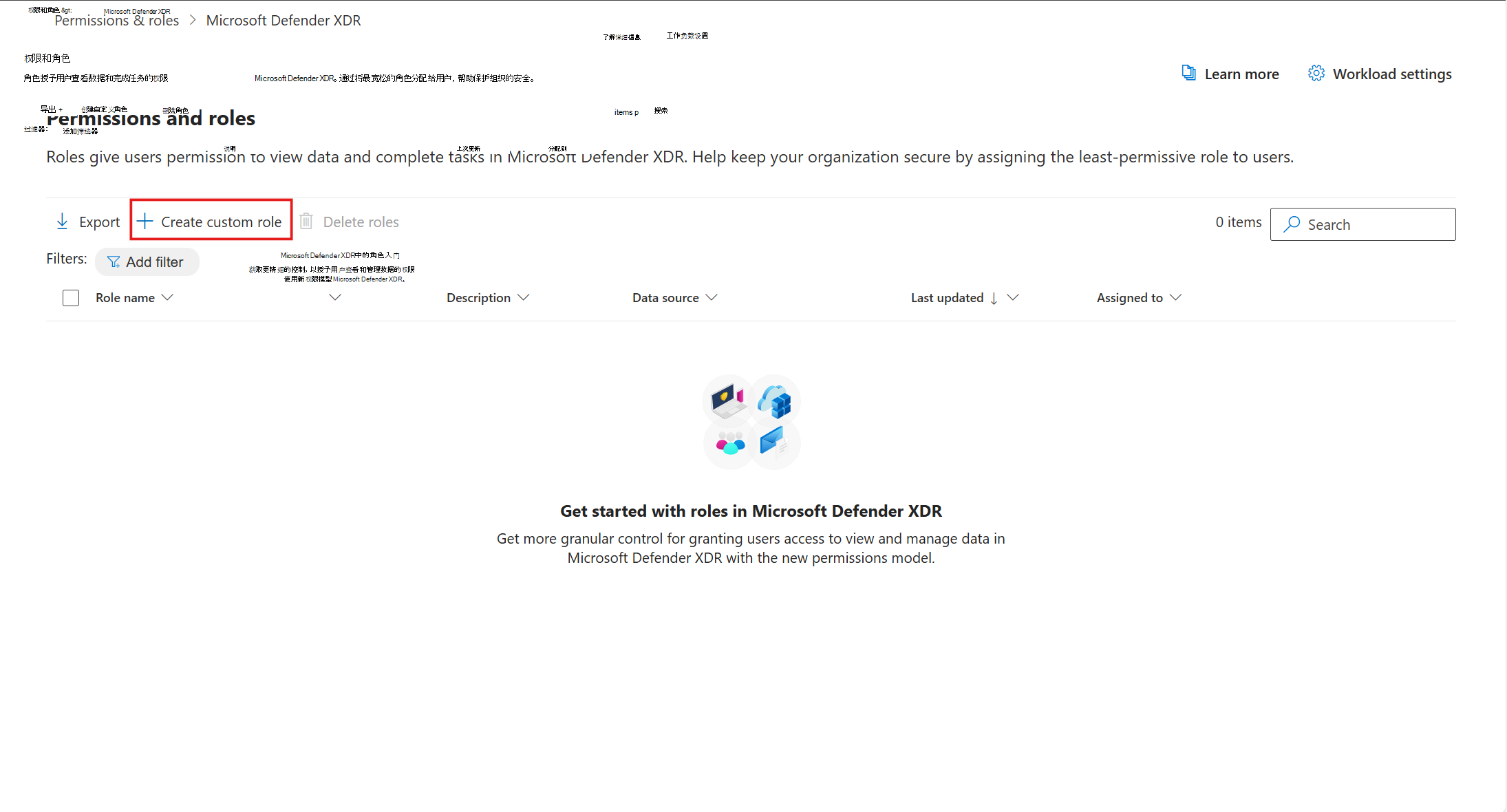Expand the Last updated column chevron

[x=1013, y=297]
